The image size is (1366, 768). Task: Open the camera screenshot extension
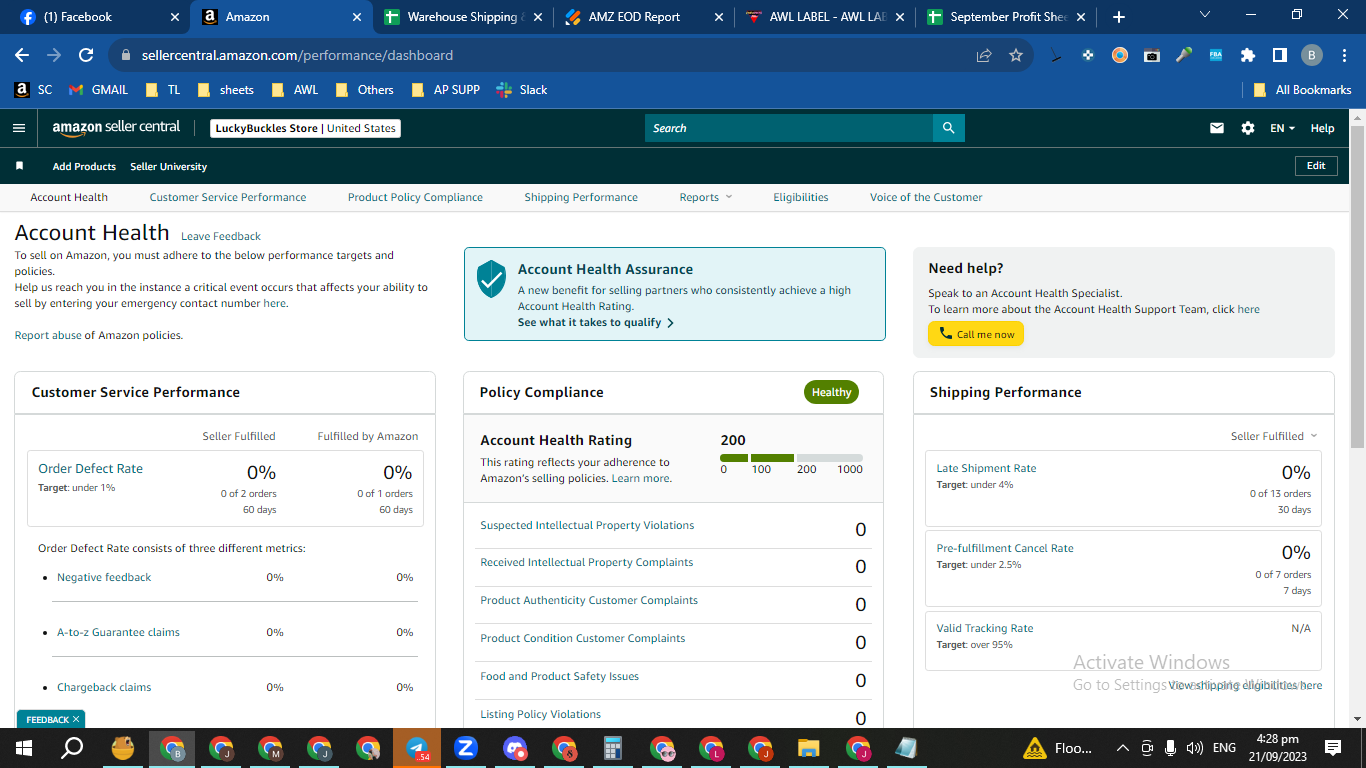point(1152,55)
